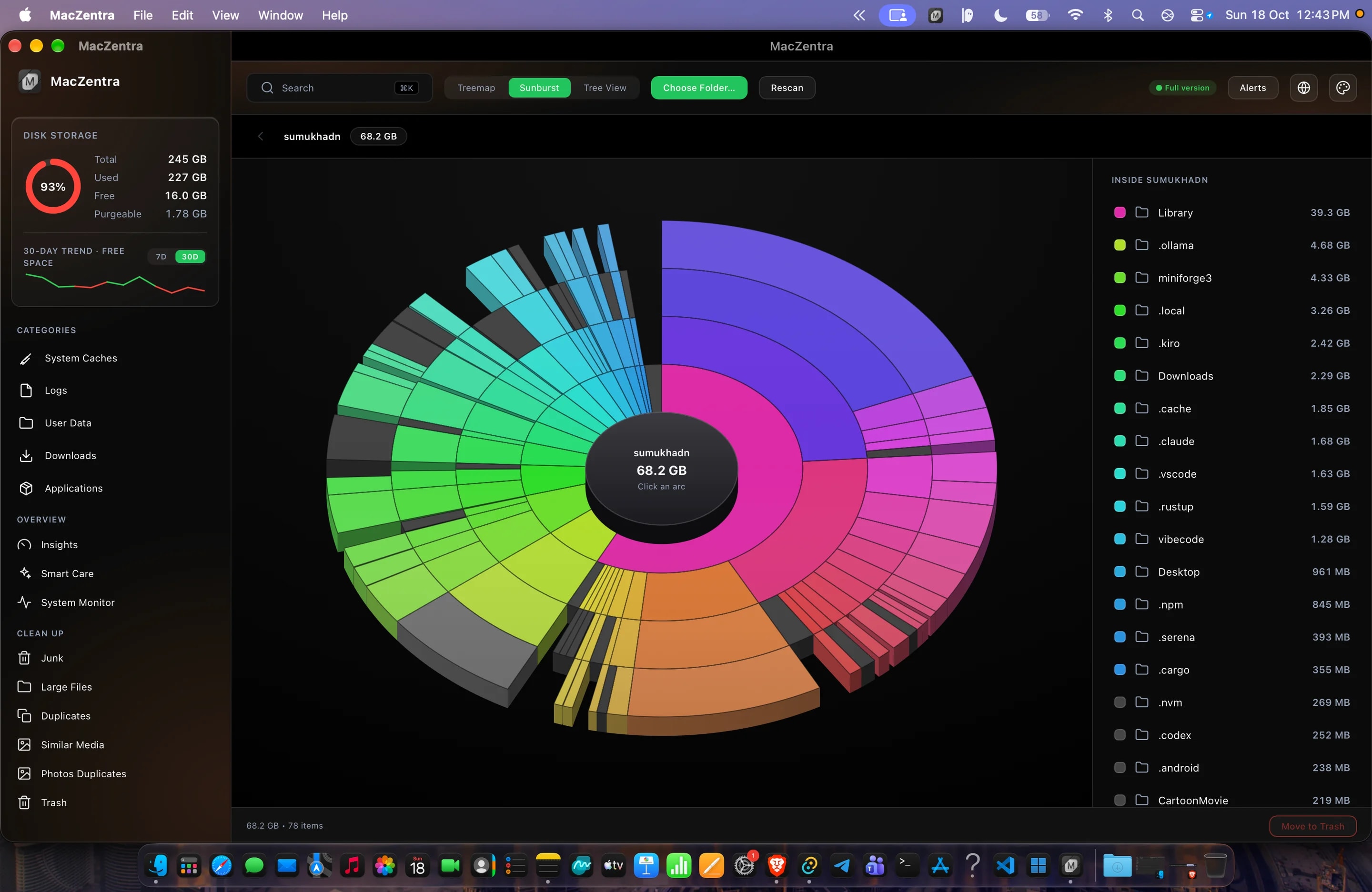
Task: Select the miniforge3 folder row
Action: (x=1231, y=278)
